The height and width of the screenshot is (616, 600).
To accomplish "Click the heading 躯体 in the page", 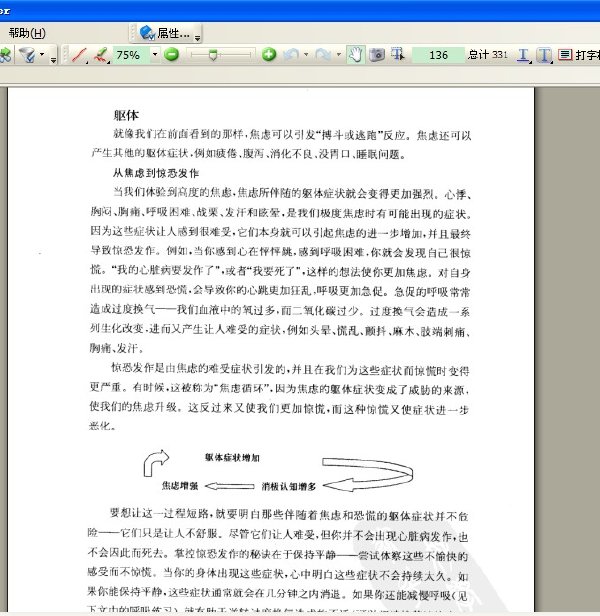I will tap(126, 115).
